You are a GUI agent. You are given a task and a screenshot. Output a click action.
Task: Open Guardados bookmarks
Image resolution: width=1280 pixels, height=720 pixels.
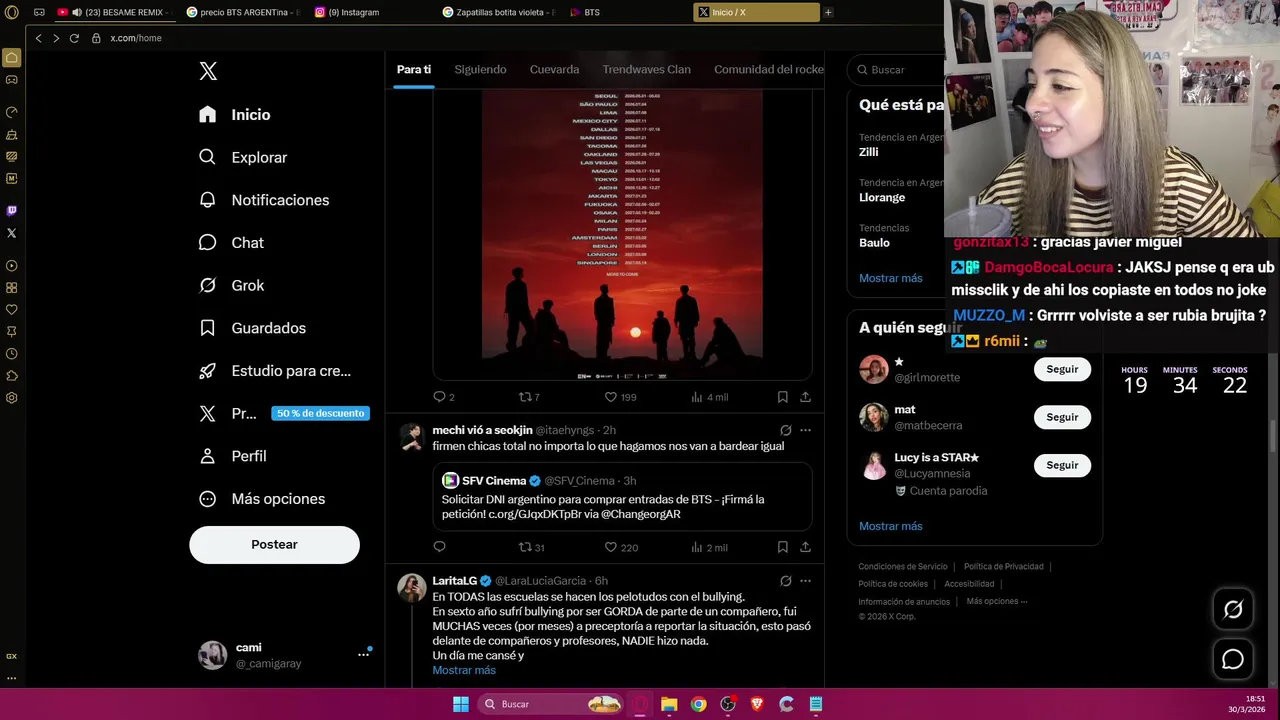coord(252,328)
